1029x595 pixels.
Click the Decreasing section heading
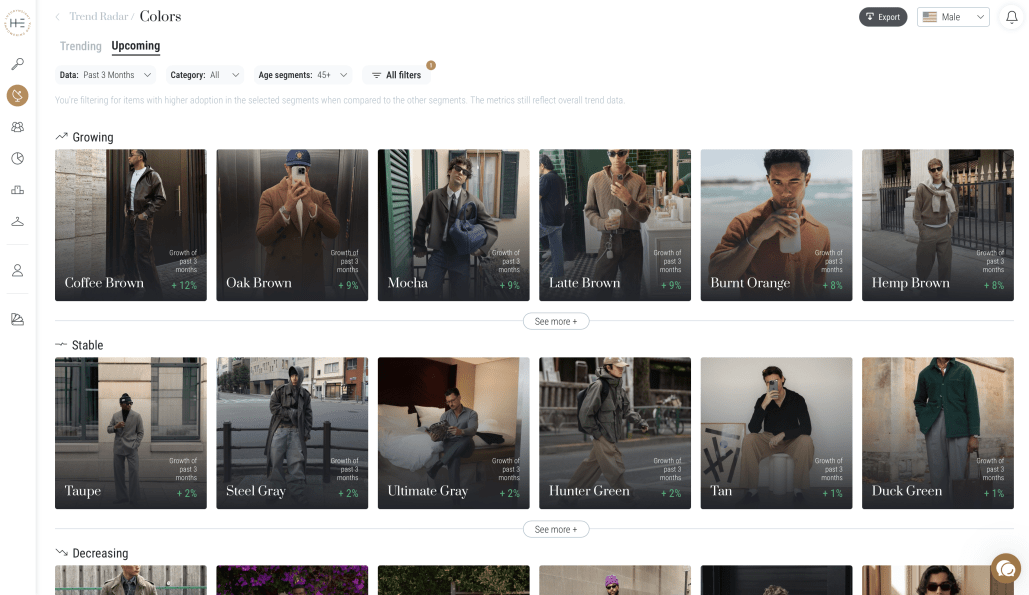pyautogui.click(x=100, y=553)
